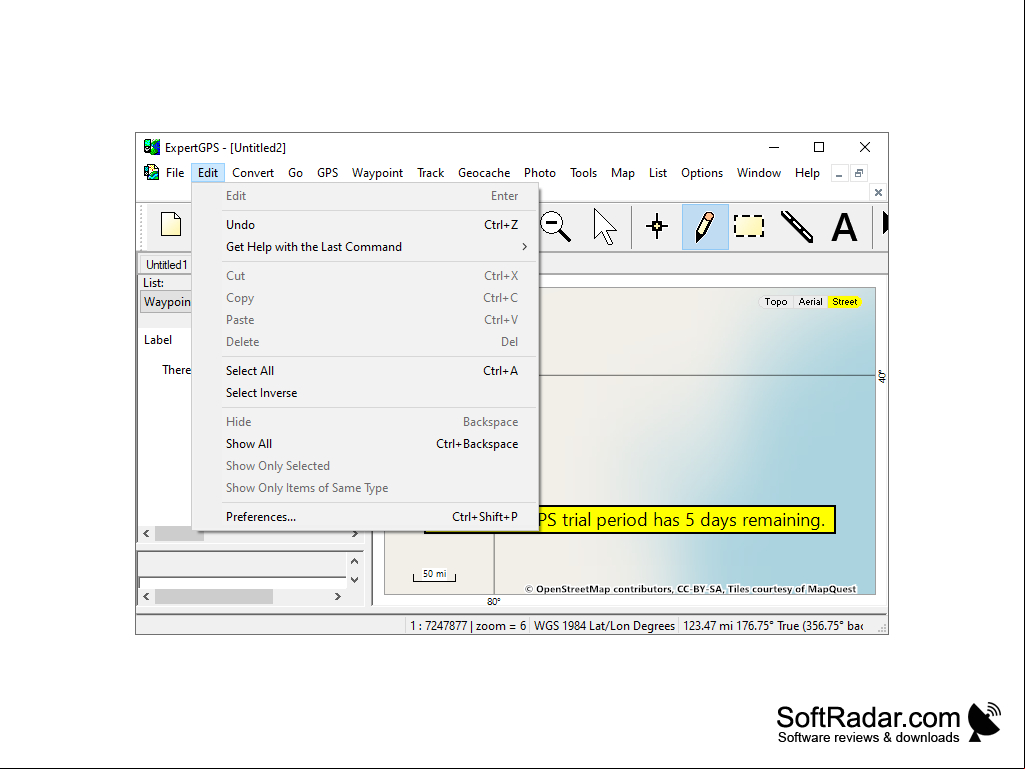Open the List menu
This screenshot has width=1025, height=769.
point(658,173)
